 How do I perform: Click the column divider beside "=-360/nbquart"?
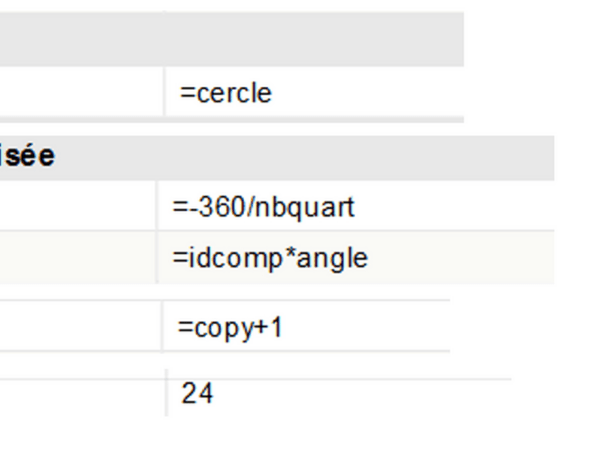159,207
